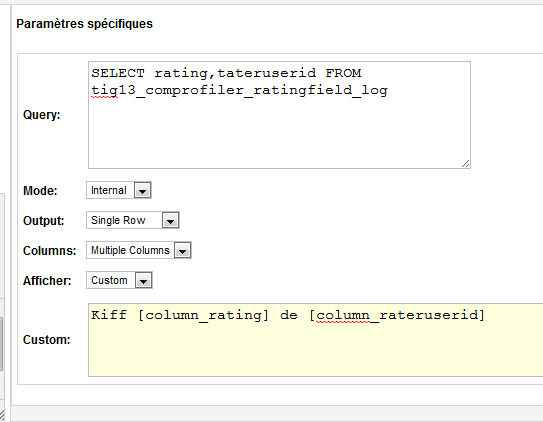Viewport: 543px width, 422px height.
Task: Click the Paramètres spécifiques heading
Action: click(x=84, y=24)
